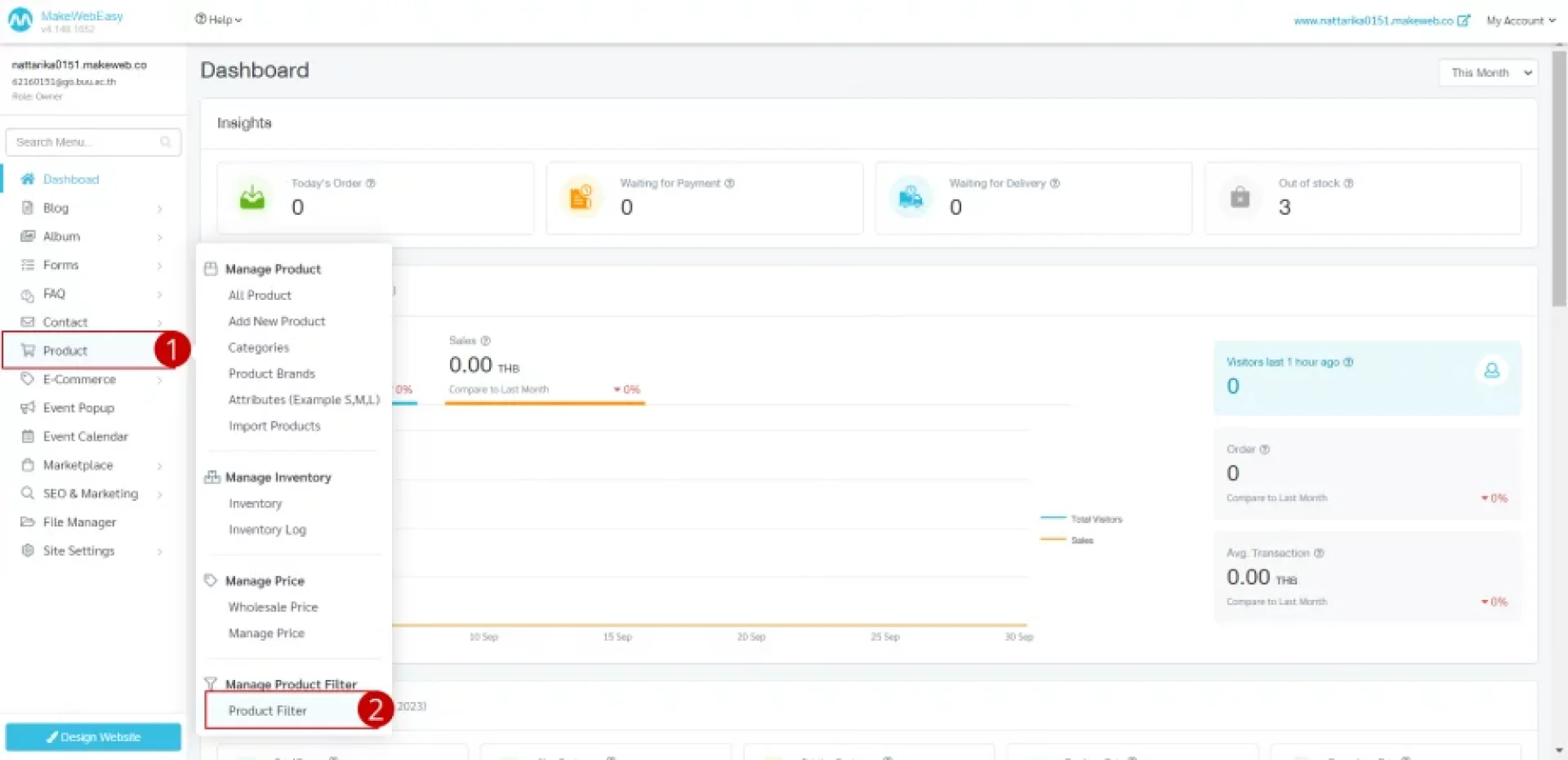Open Inventory Log menu item
Screen dimensions: 1568x760
point(267,530)
